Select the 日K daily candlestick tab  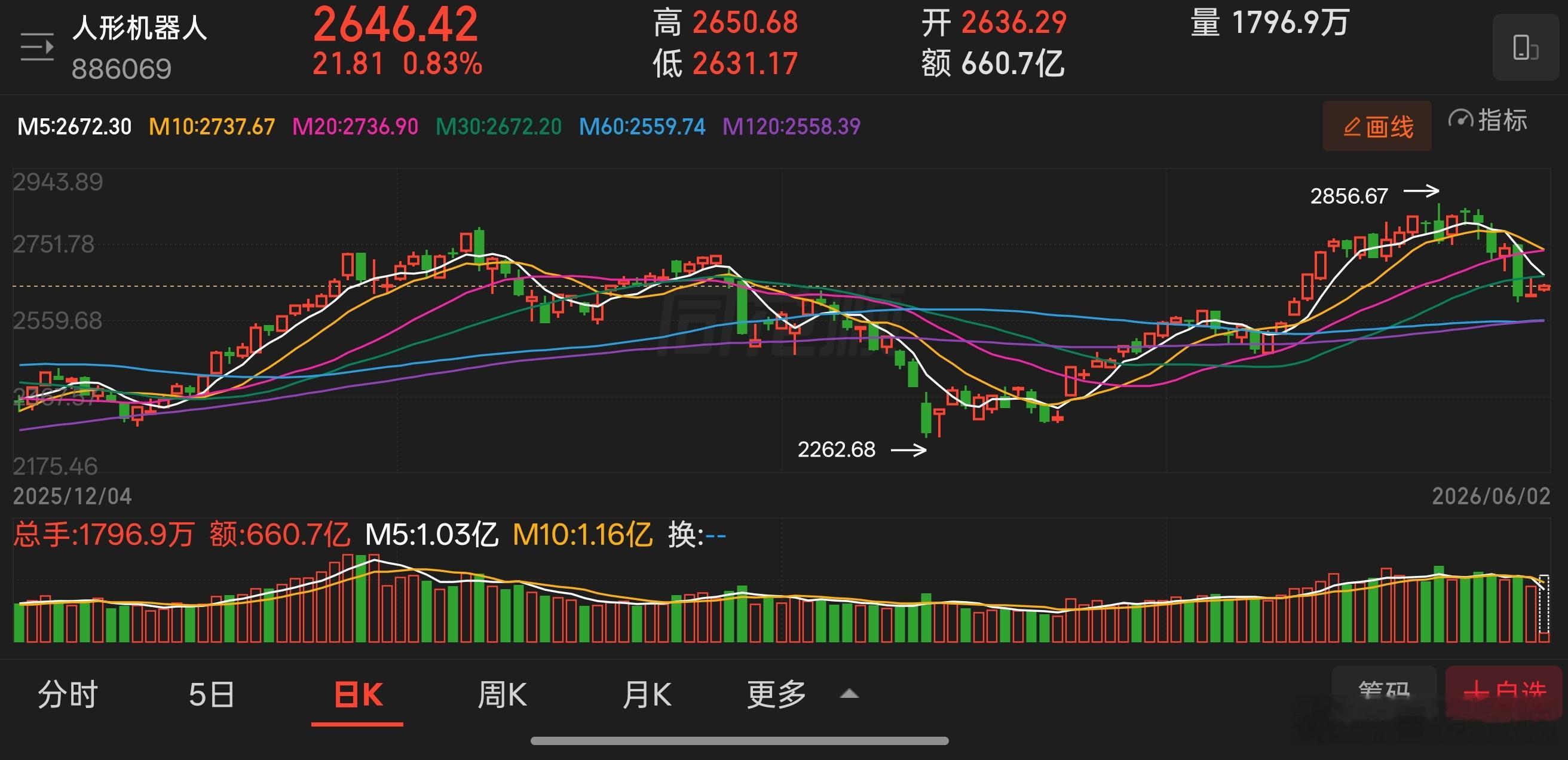[x=358, y=694]
